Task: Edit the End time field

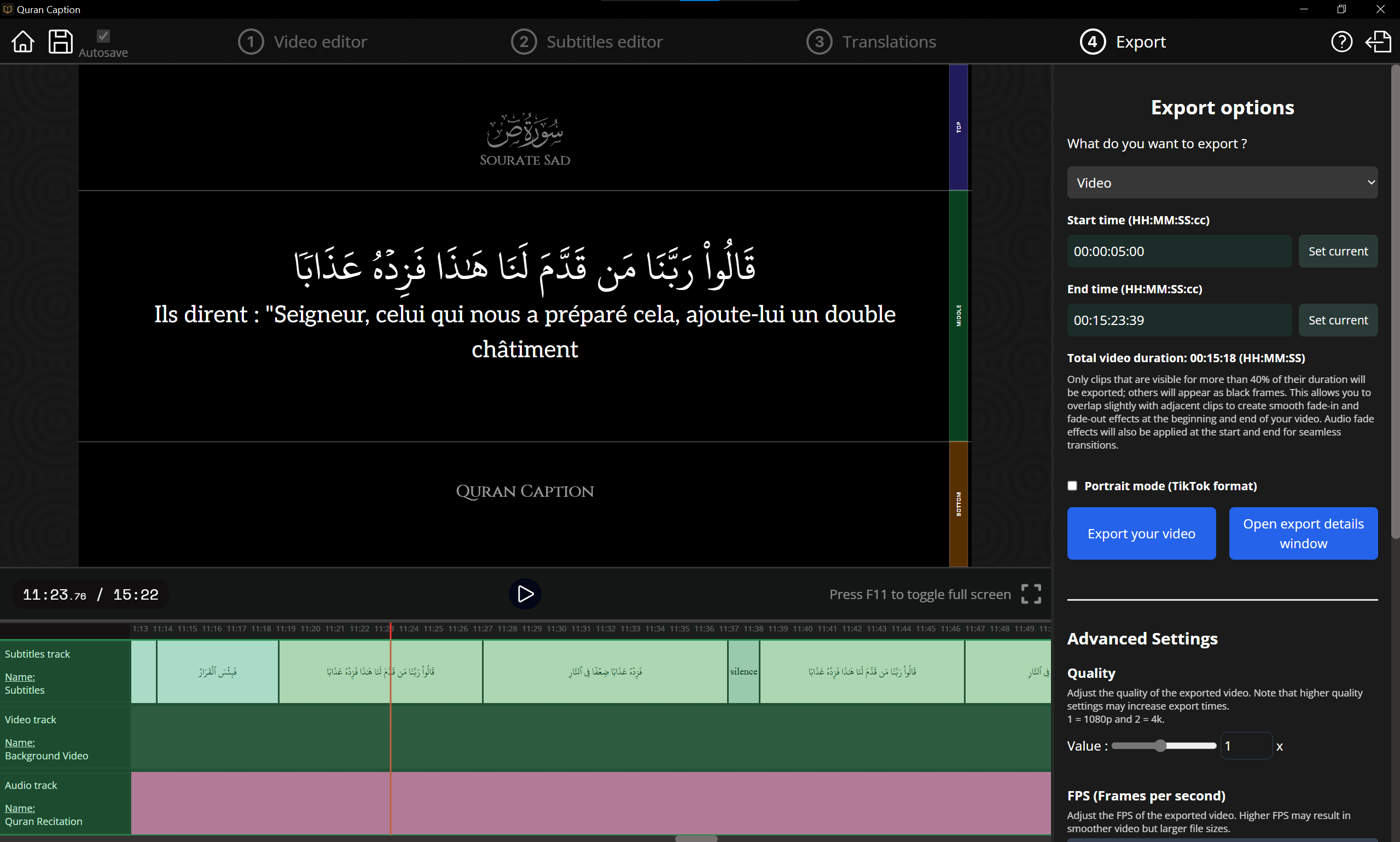Action: [1179, 320]
